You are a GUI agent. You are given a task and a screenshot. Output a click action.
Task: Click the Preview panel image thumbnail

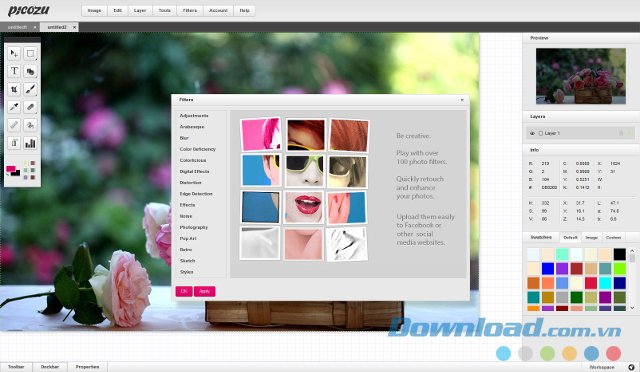tap(581, 76)
